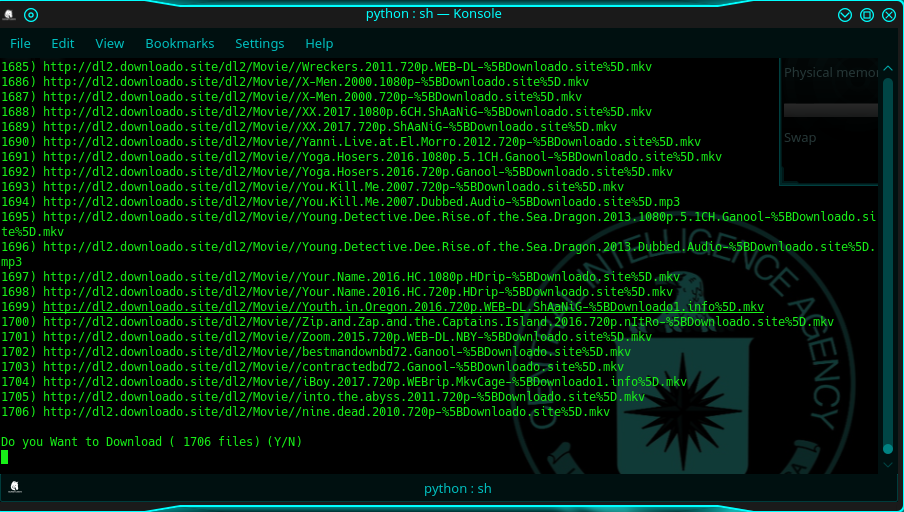Image resolution: width=904 pixels, height=512 pixels.
Task: Click the pin-on-all-desktops circle icon in title bar
Action: (x=31, y=15)
